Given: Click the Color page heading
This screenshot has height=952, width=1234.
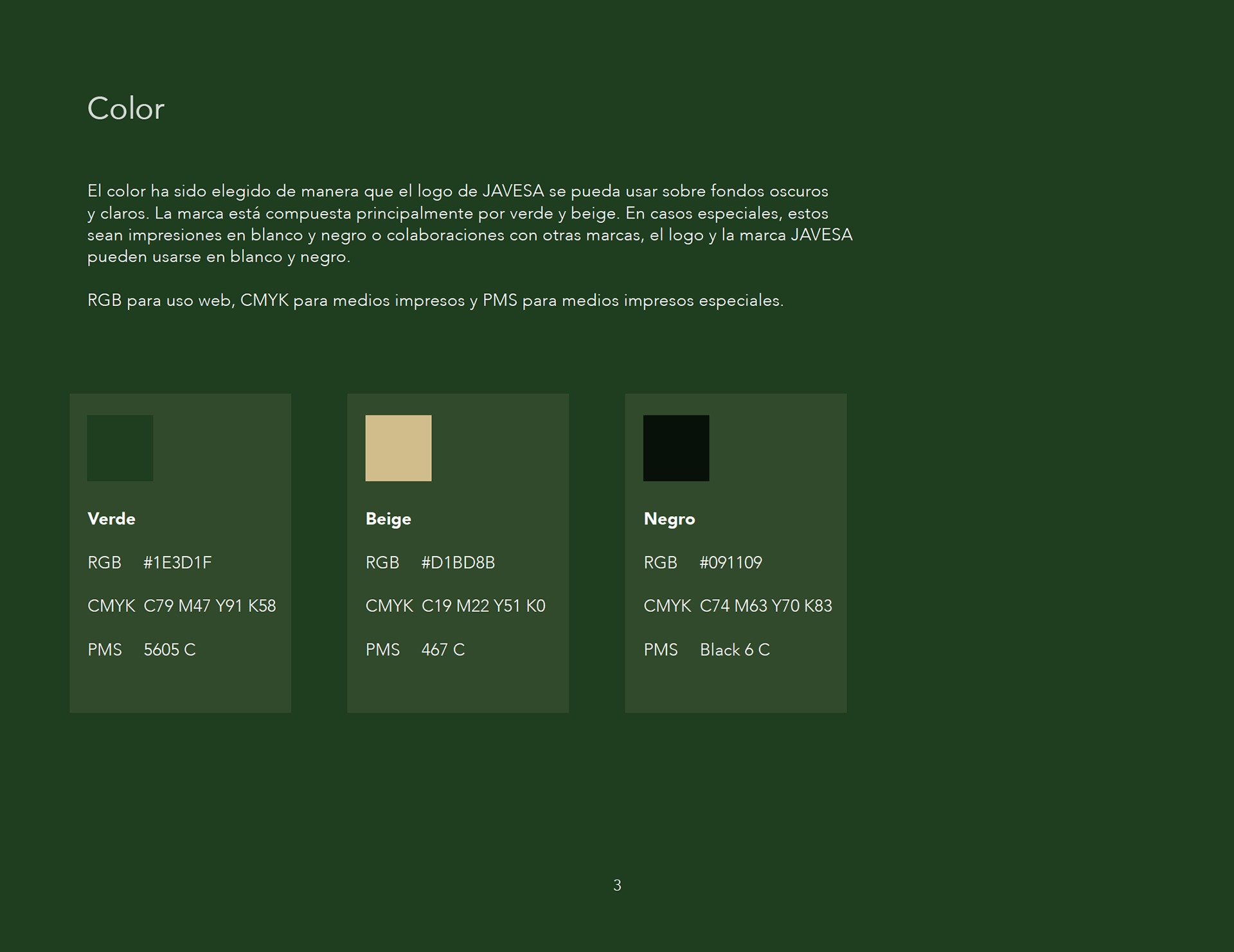Looking at the screenshot, I should (126, 109).
